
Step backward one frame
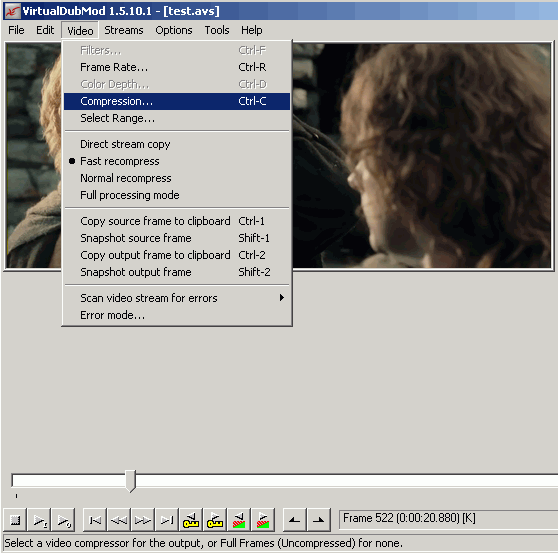coord(119,520)
